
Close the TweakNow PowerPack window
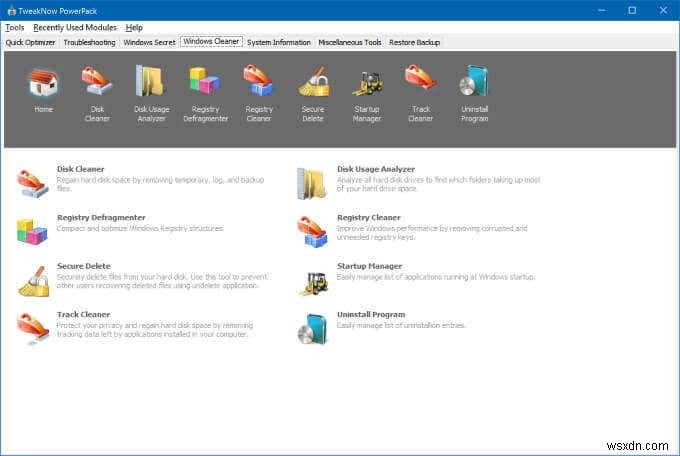coord(664,10)
